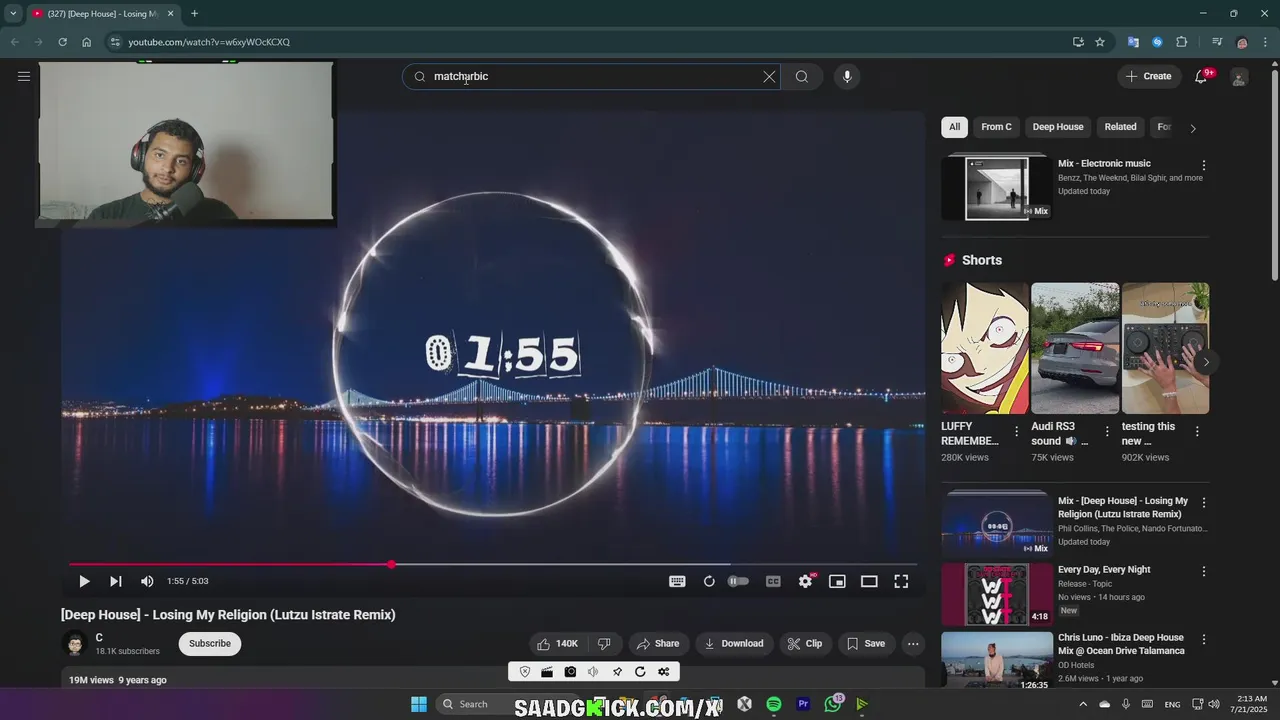This screenshot has height=720, width=1280.
Task: Enter full screen on the video
Action: point(901,581)
